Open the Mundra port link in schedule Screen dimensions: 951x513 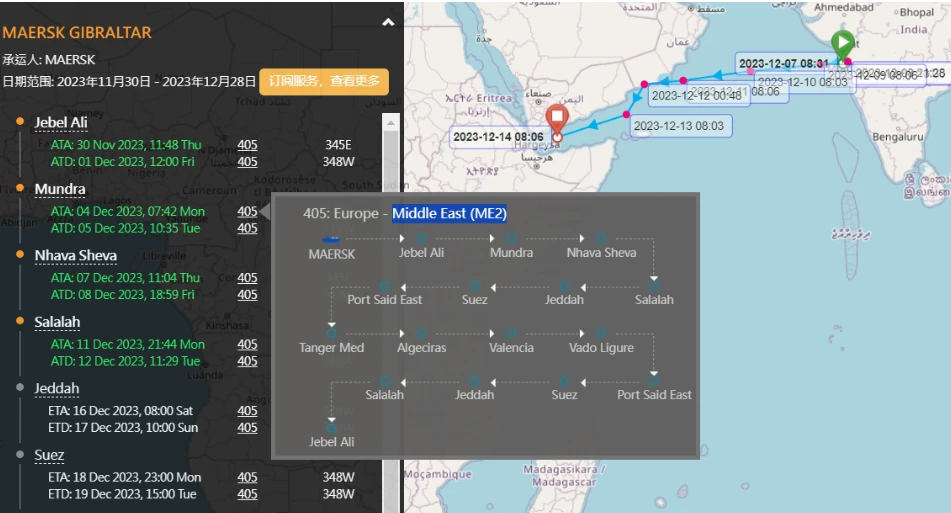pos(60,189)
